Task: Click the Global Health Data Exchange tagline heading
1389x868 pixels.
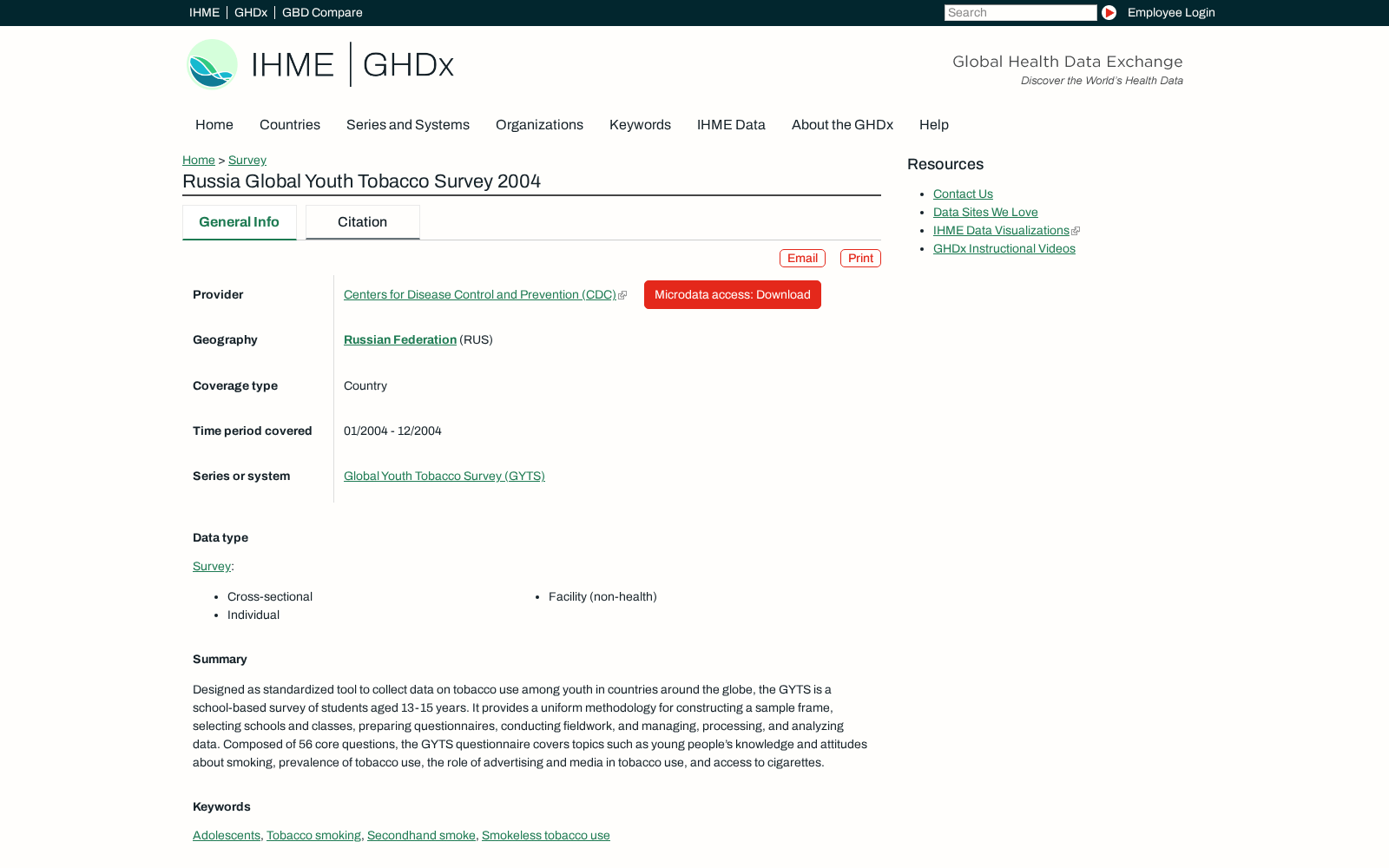Action: (x=1068, y=62)
